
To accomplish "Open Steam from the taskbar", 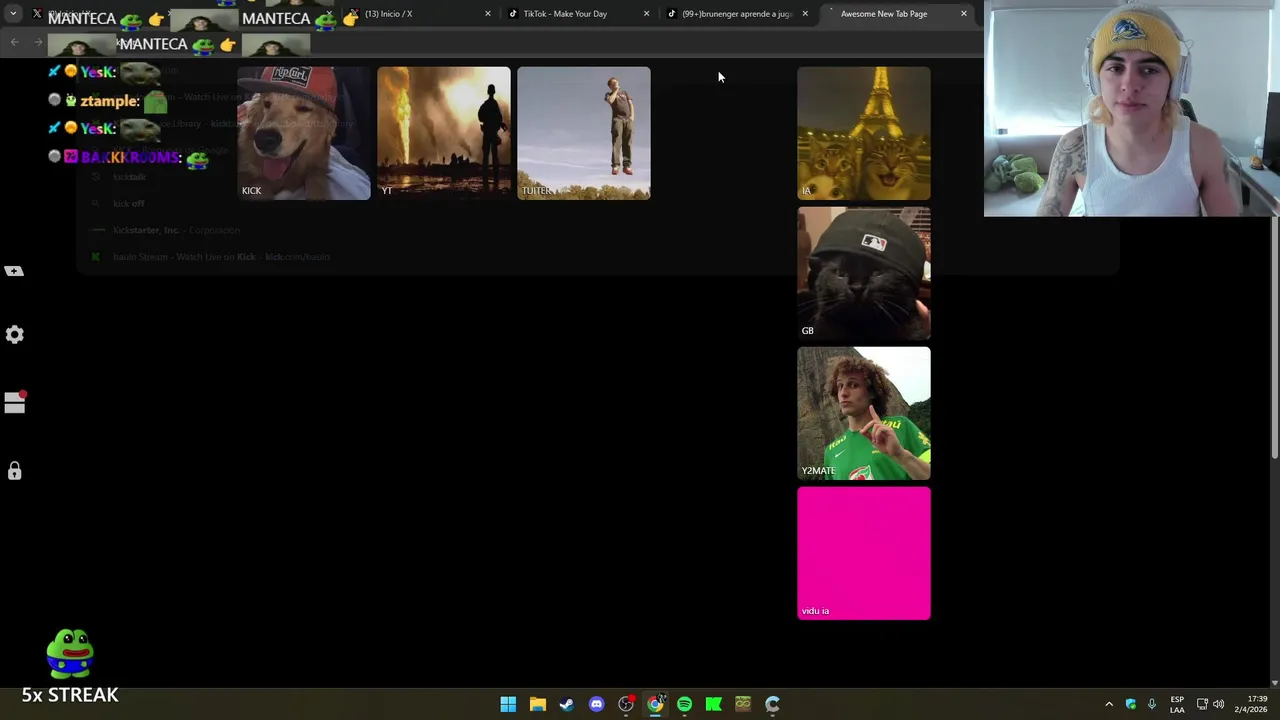I will click(x=567, y=704).
